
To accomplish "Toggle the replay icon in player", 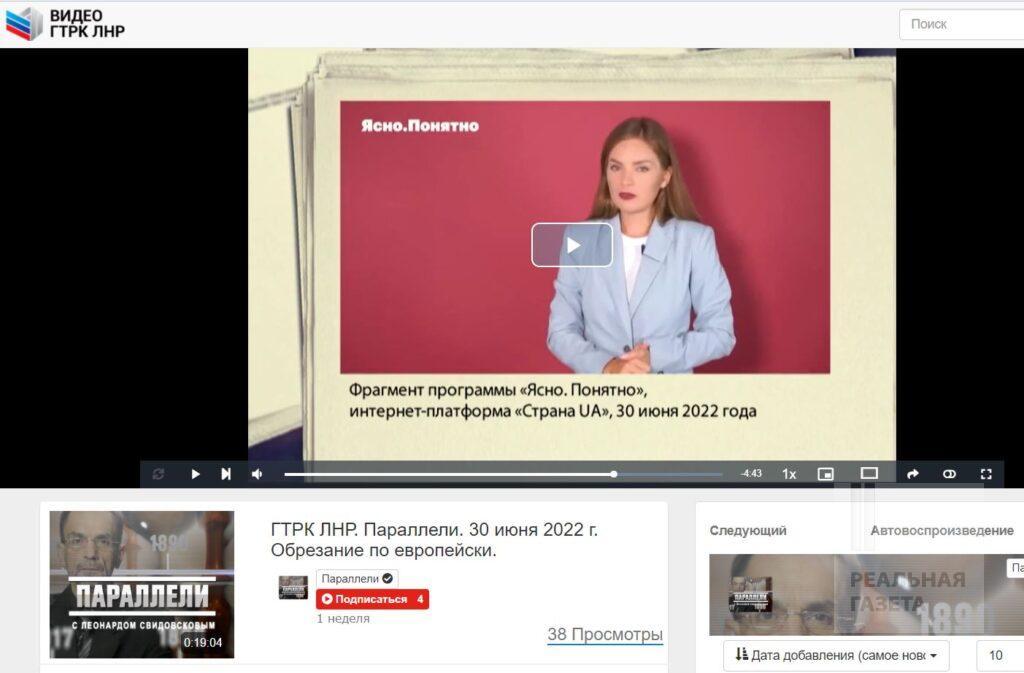I will click(x=158, y=474).
